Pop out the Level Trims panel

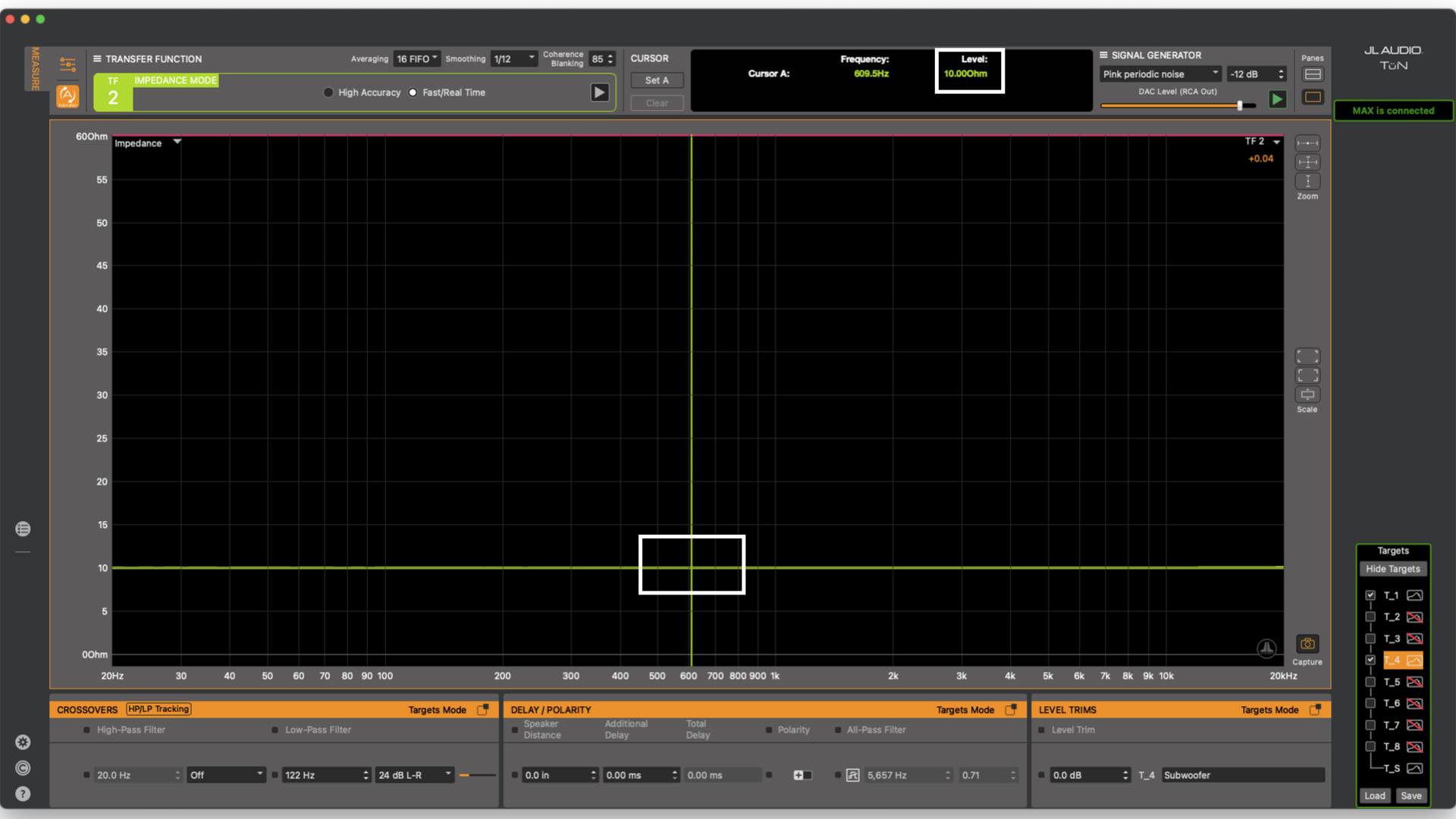tap(1315, 710)
